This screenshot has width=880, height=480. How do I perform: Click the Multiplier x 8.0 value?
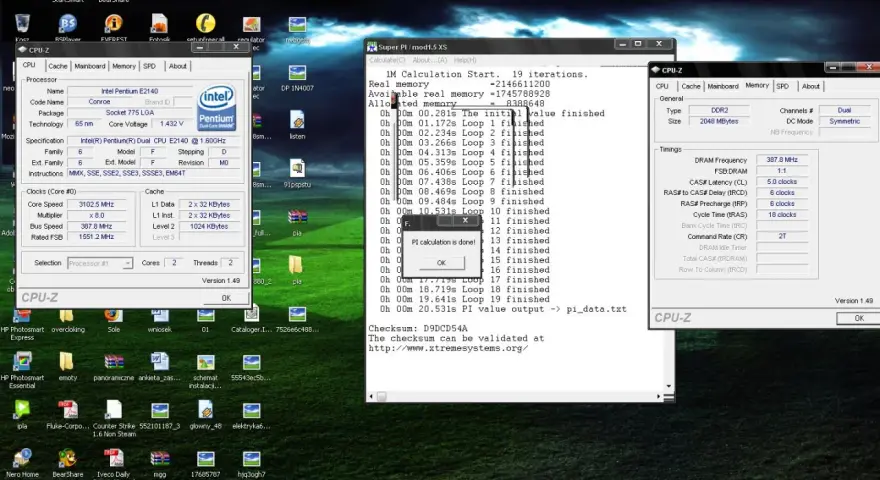tap(97, 216)
